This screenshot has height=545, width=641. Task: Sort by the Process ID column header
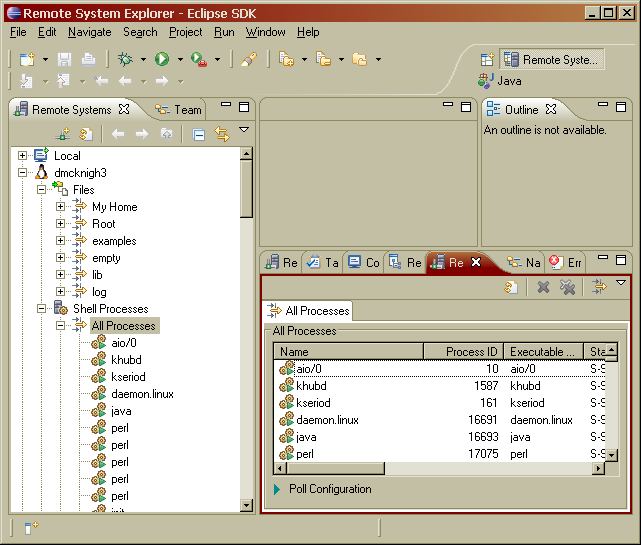(463, 352)
